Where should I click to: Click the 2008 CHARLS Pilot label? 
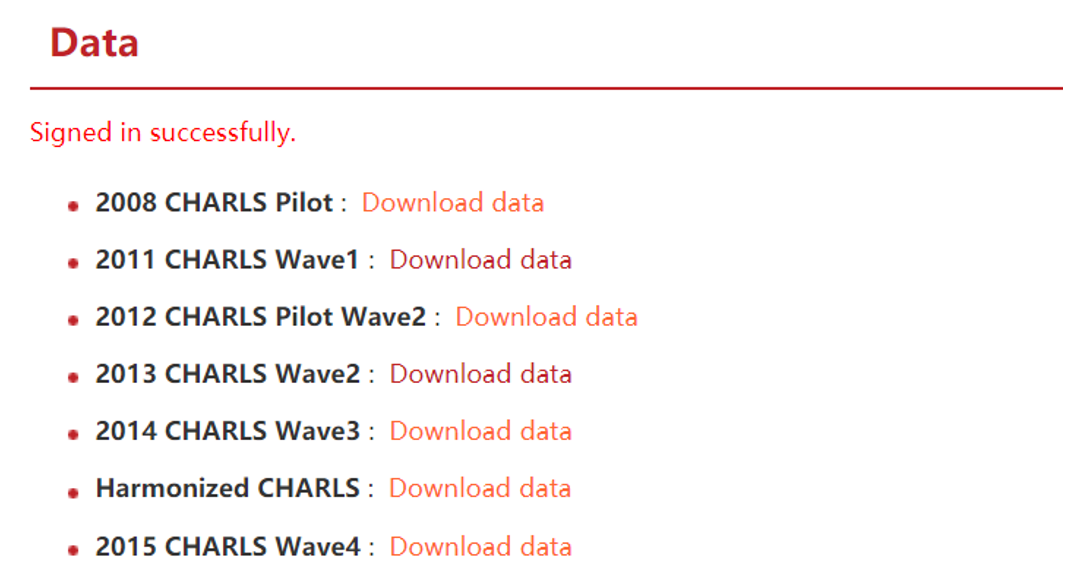click(214, 202)
